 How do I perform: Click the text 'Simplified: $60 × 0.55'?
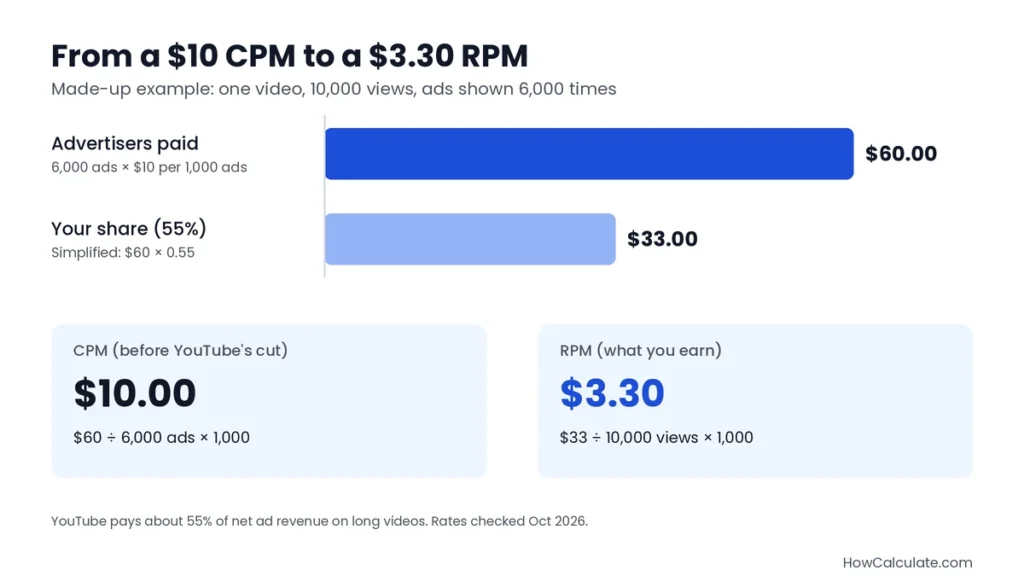pos(123,253)
